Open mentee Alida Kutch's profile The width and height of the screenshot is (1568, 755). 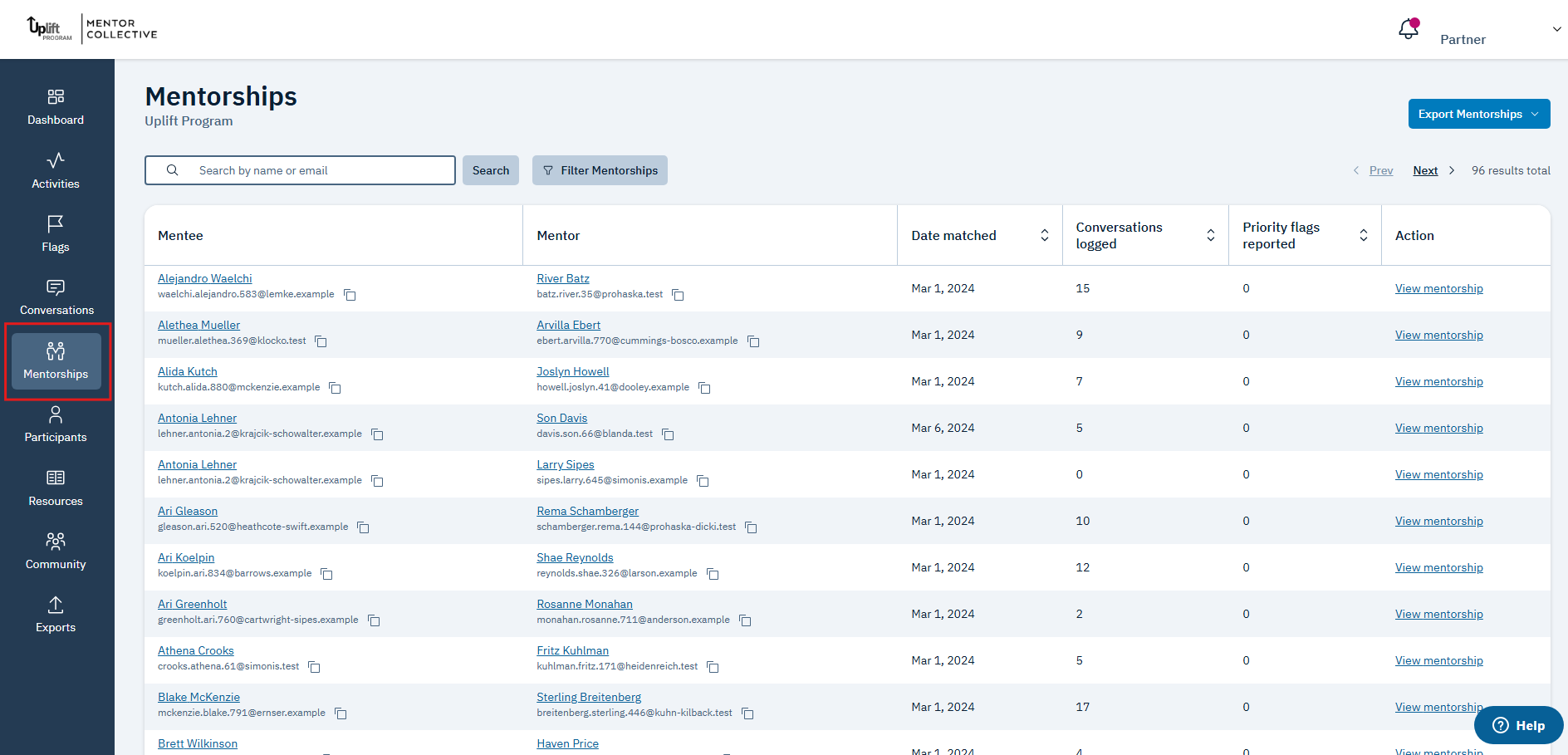tap(188, 371)
